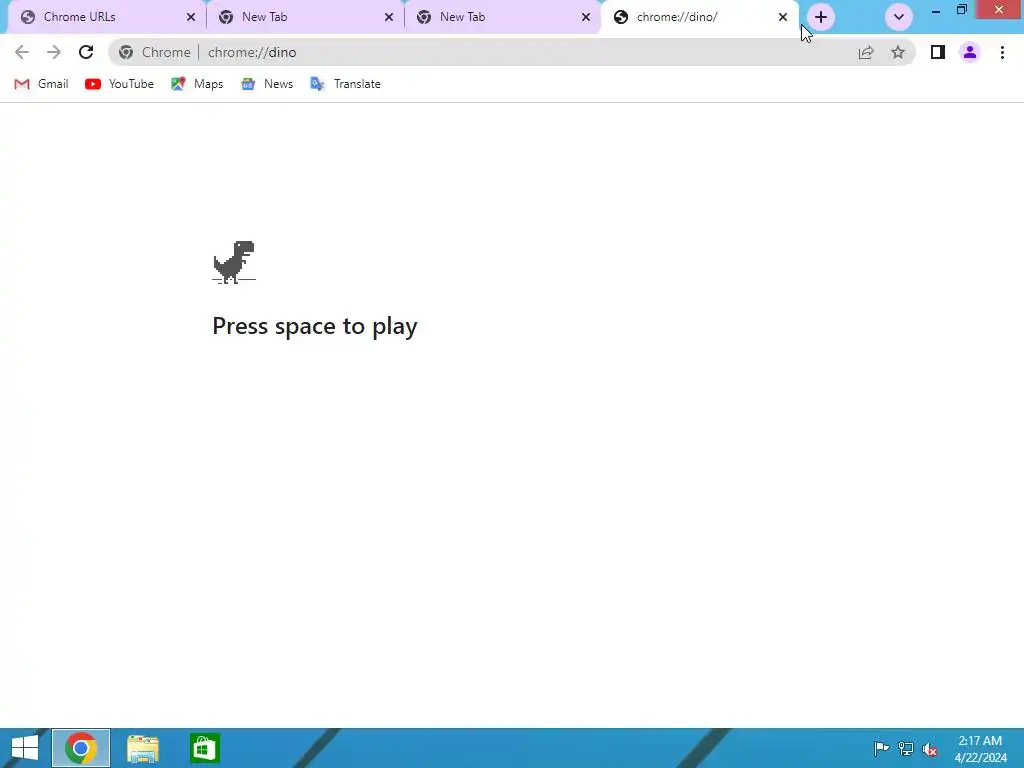Screen dimensions: 1024x768
Task: Select the chrome://dino/ tab
Action: (699, 17)
